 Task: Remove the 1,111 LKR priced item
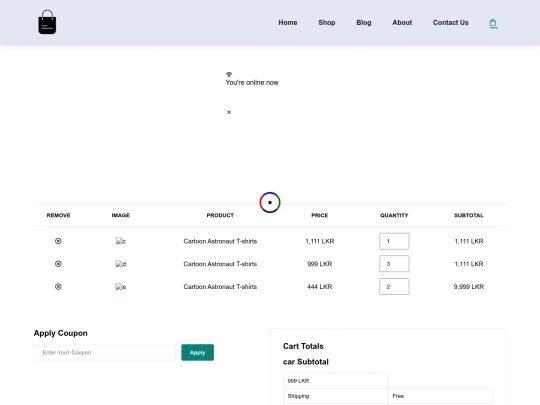[58, 241]
